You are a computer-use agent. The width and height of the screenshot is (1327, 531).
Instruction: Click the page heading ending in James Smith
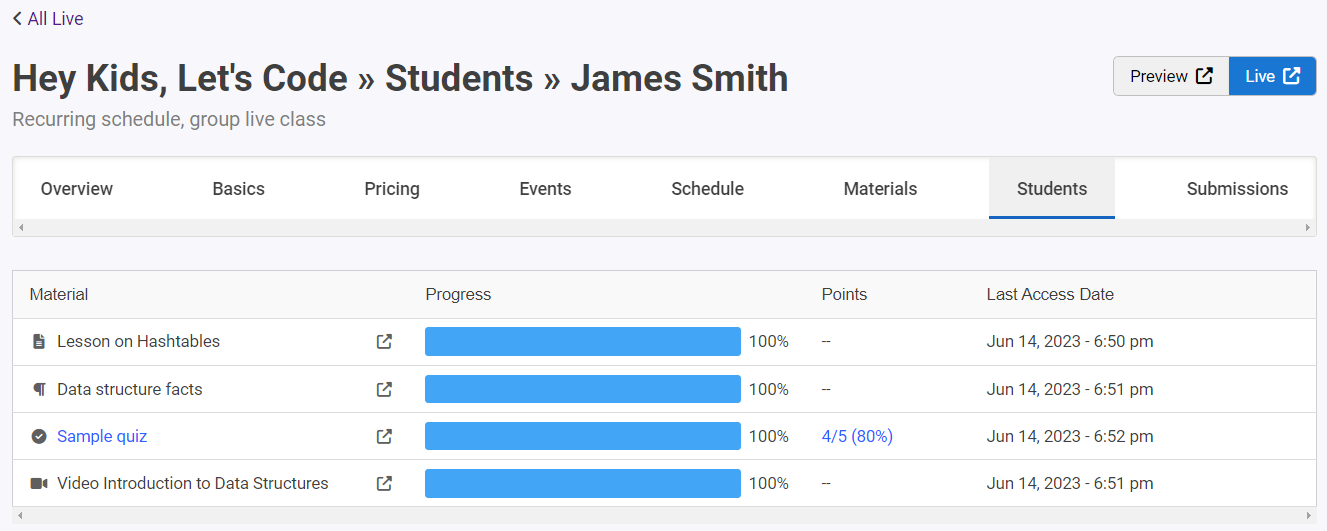(400, 78)
